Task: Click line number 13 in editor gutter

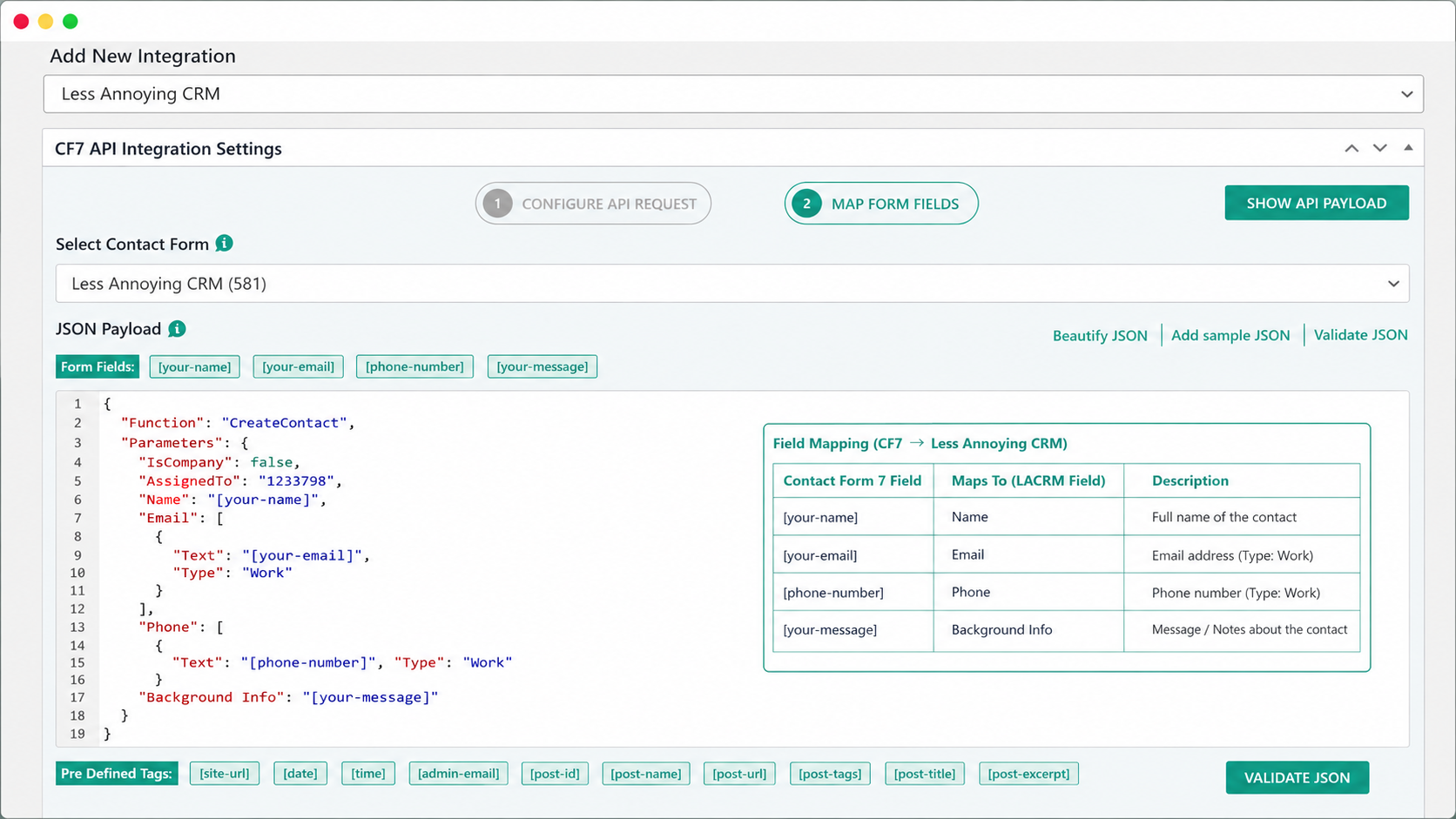Action: click(78, 628)
